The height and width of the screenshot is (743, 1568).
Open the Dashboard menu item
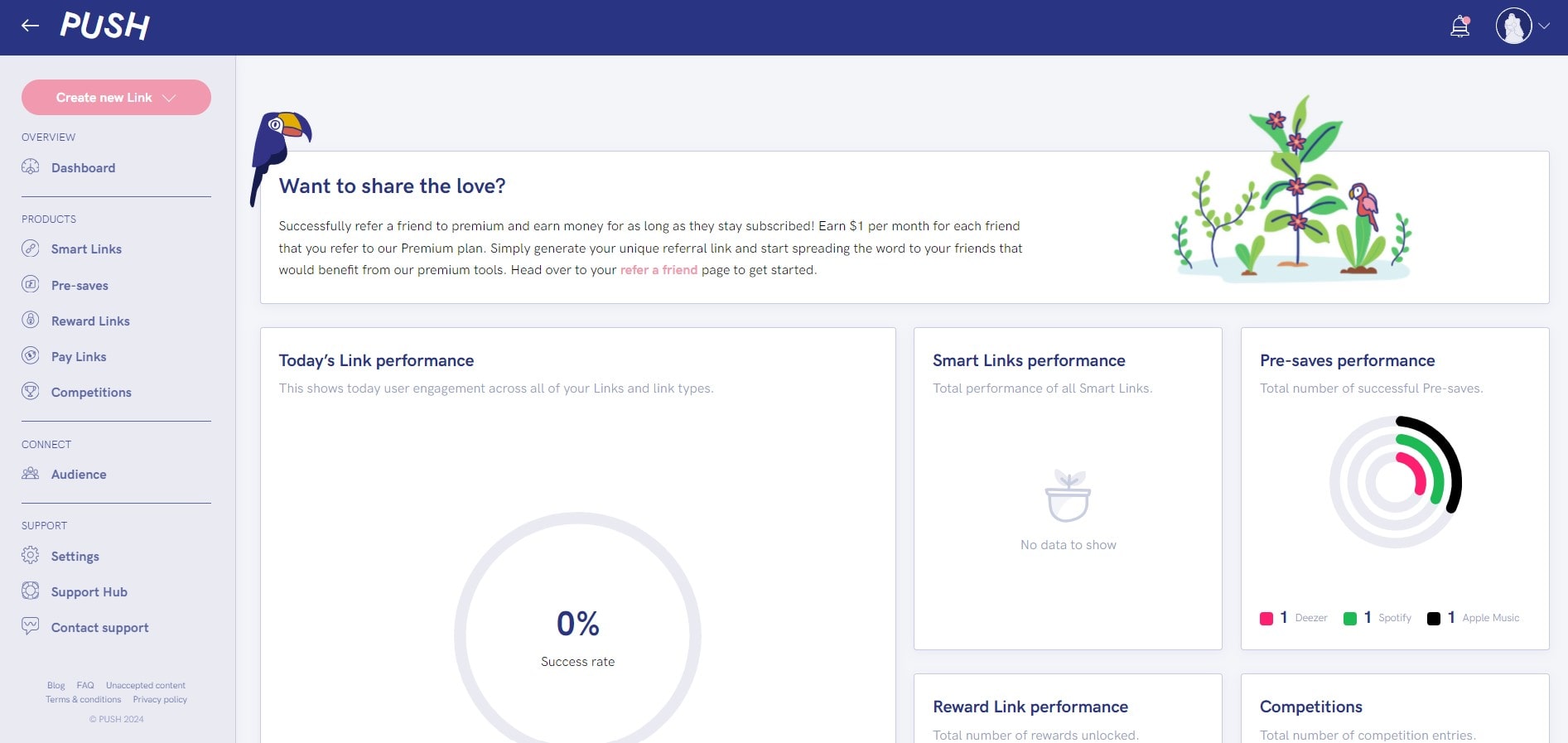pos(83,167)
